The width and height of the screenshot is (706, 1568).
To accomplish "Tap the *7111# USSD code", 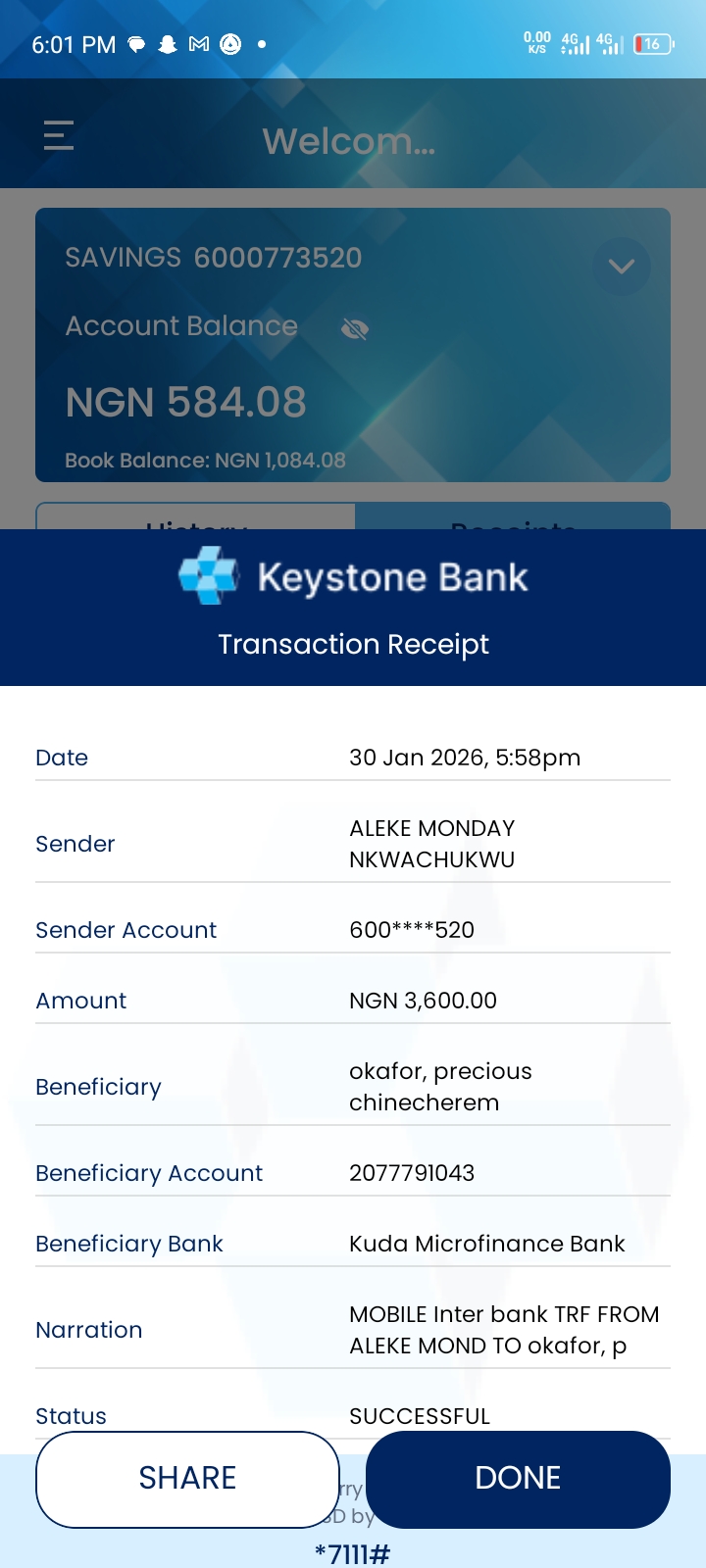I will tap(353, 1553).
